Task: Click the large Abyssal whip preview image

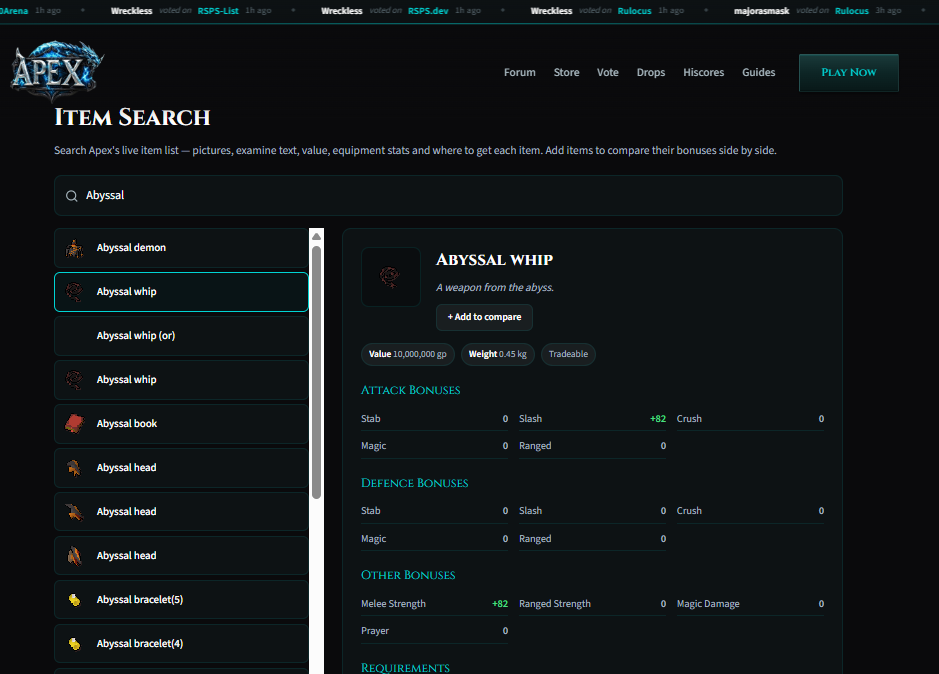Action: pyautogui.click(x=390, y=277)
